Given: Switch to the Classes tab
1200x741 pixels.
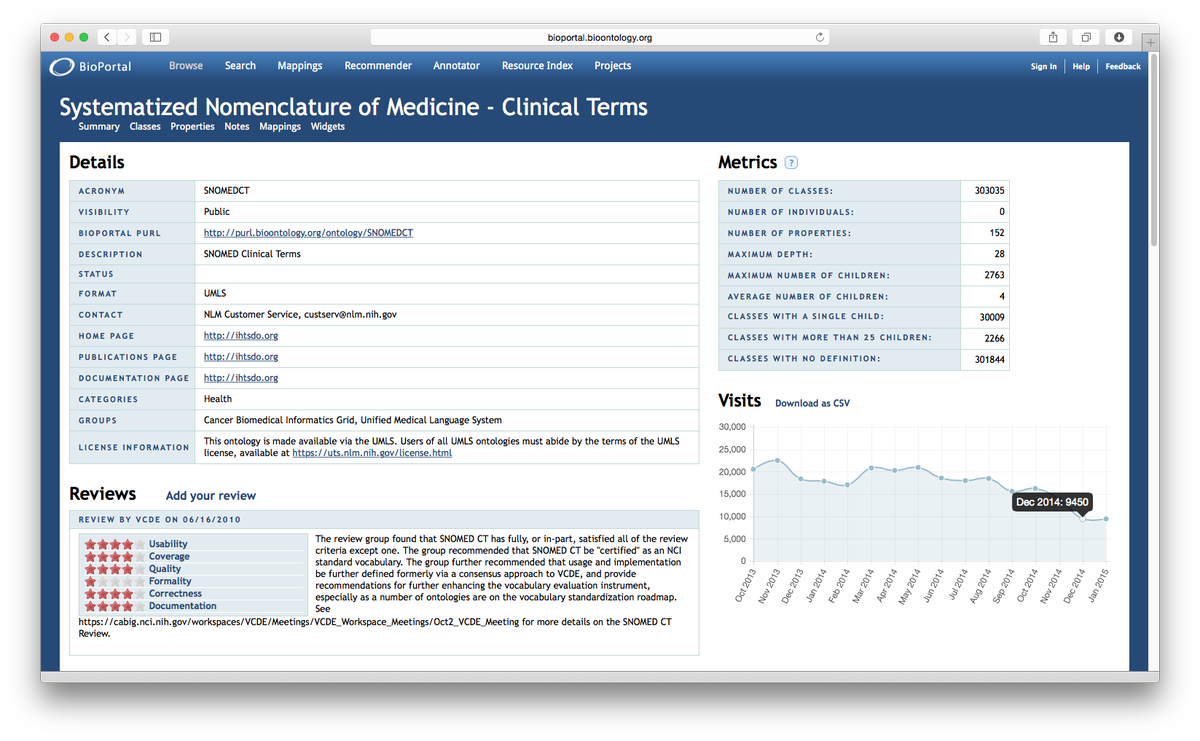Looking at the screenshot, I should (x=145, y=127).
